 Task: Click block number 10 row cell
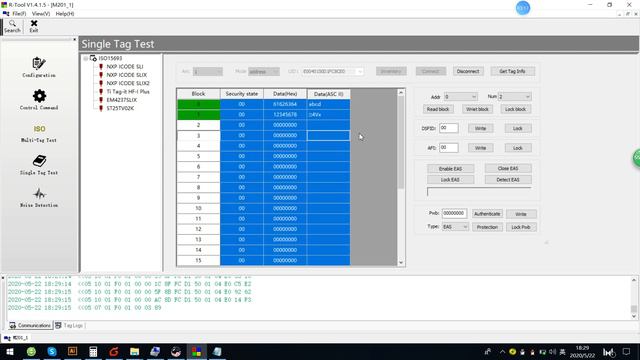point(198,208)
